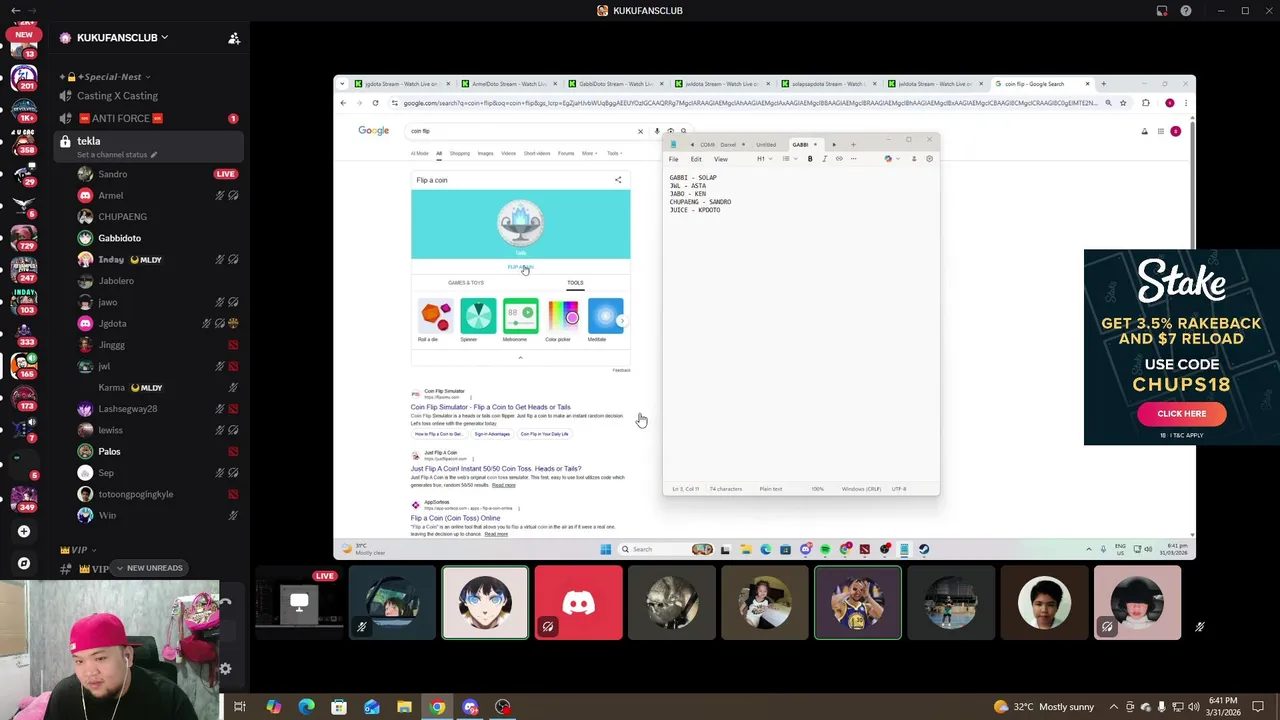
Task: Expand the More search filter dropdown
Action: [589, 153]
